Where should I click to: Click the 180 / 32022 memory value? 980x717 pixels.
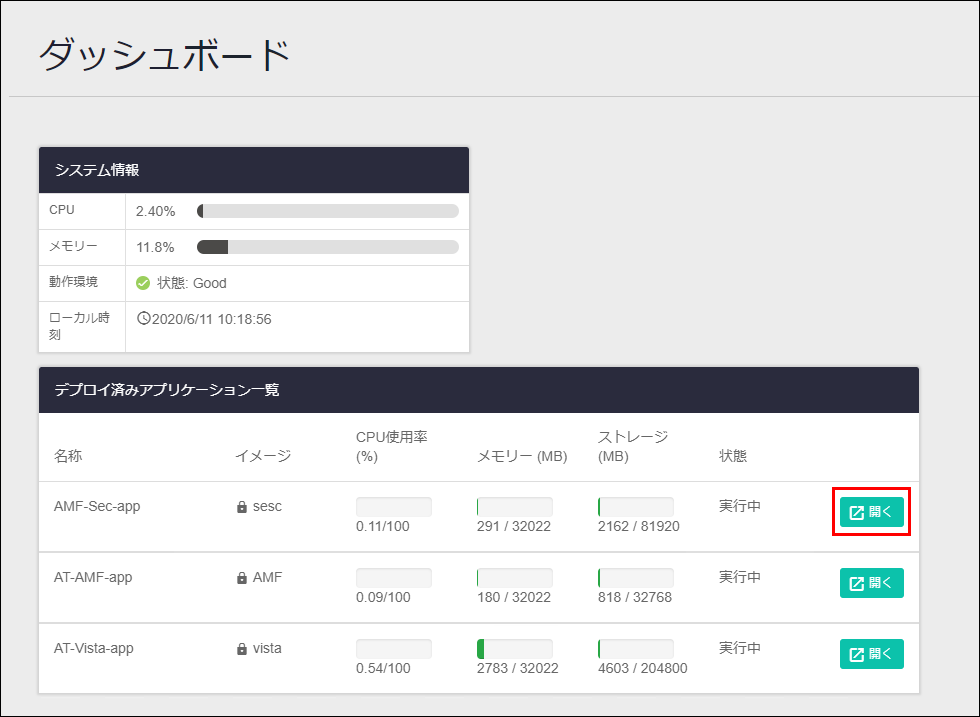point(514,598)
